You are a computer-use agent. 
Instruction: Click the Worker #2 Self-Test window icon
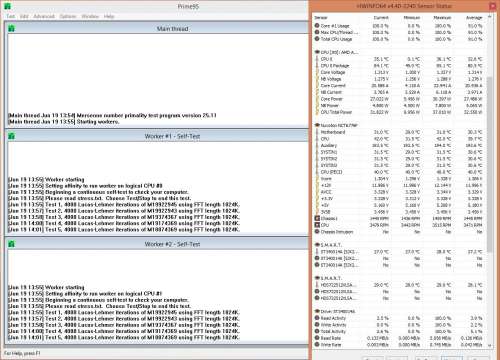(x=11, y=244)
